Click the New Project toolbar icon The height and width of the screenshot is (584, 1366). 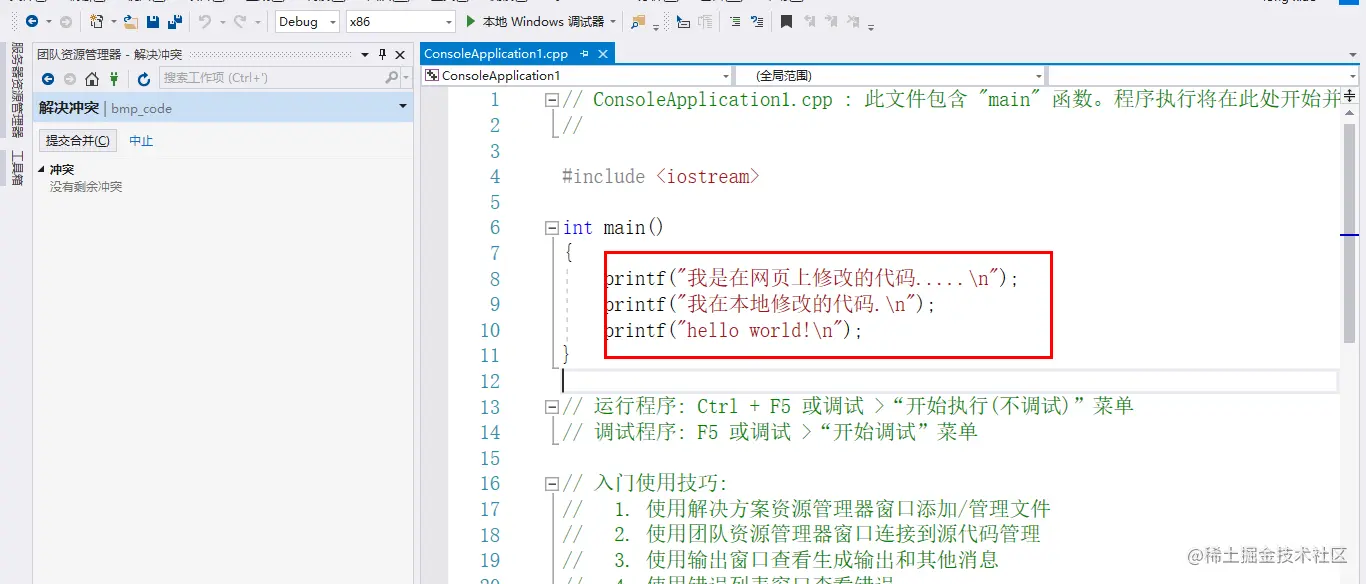97,21
